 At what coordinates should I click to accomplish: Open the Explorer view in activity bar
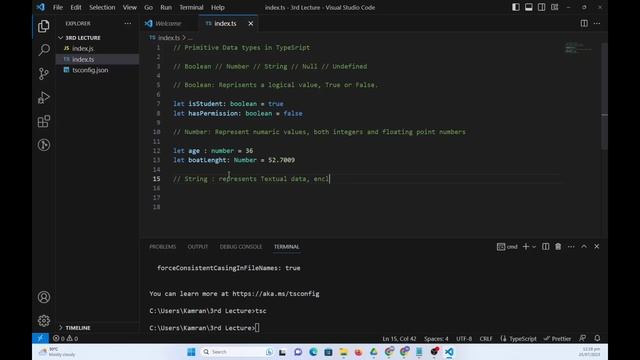[x=44, y=27]
